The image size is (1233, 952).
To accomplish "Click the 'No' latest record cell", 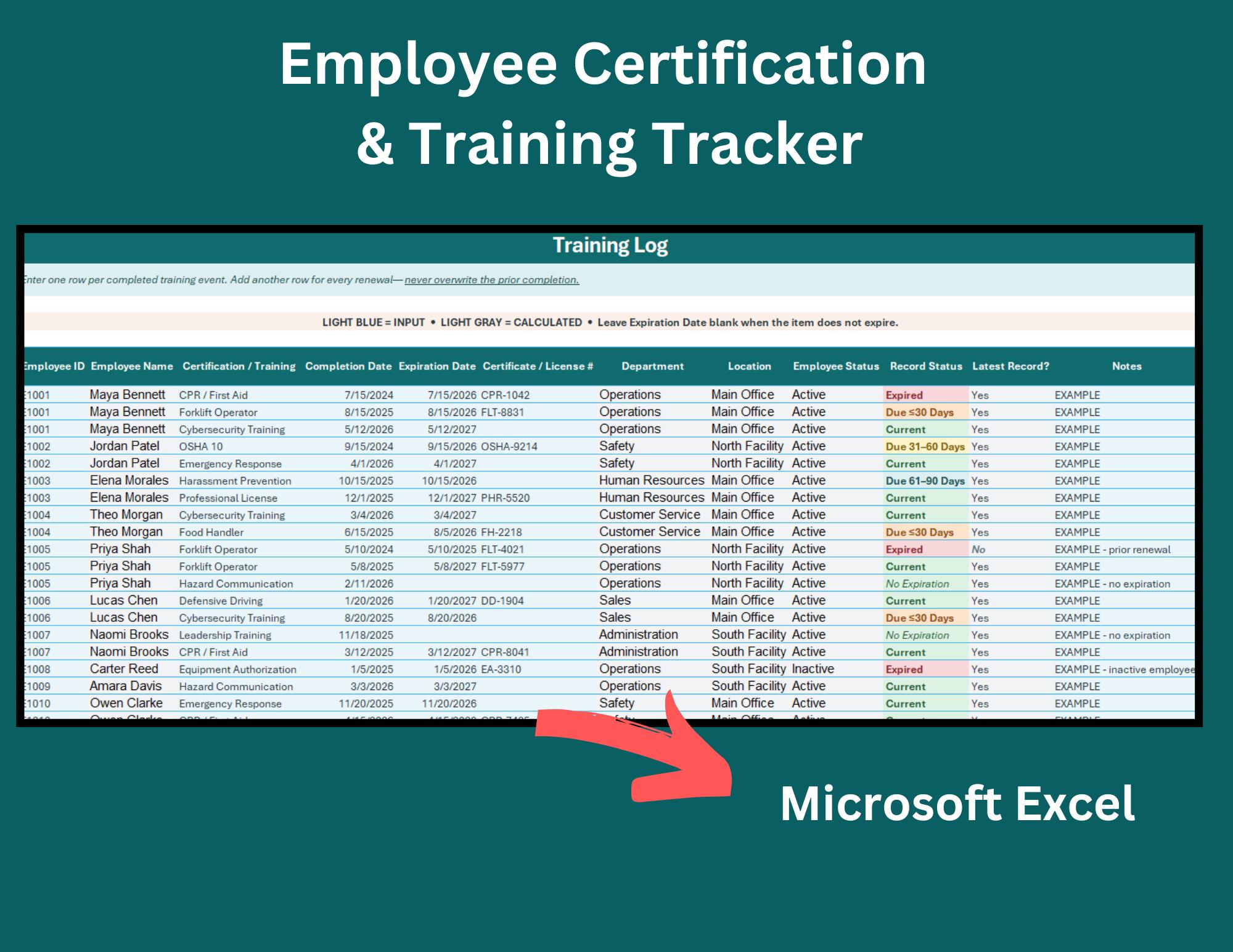I will tap(978, 550).
